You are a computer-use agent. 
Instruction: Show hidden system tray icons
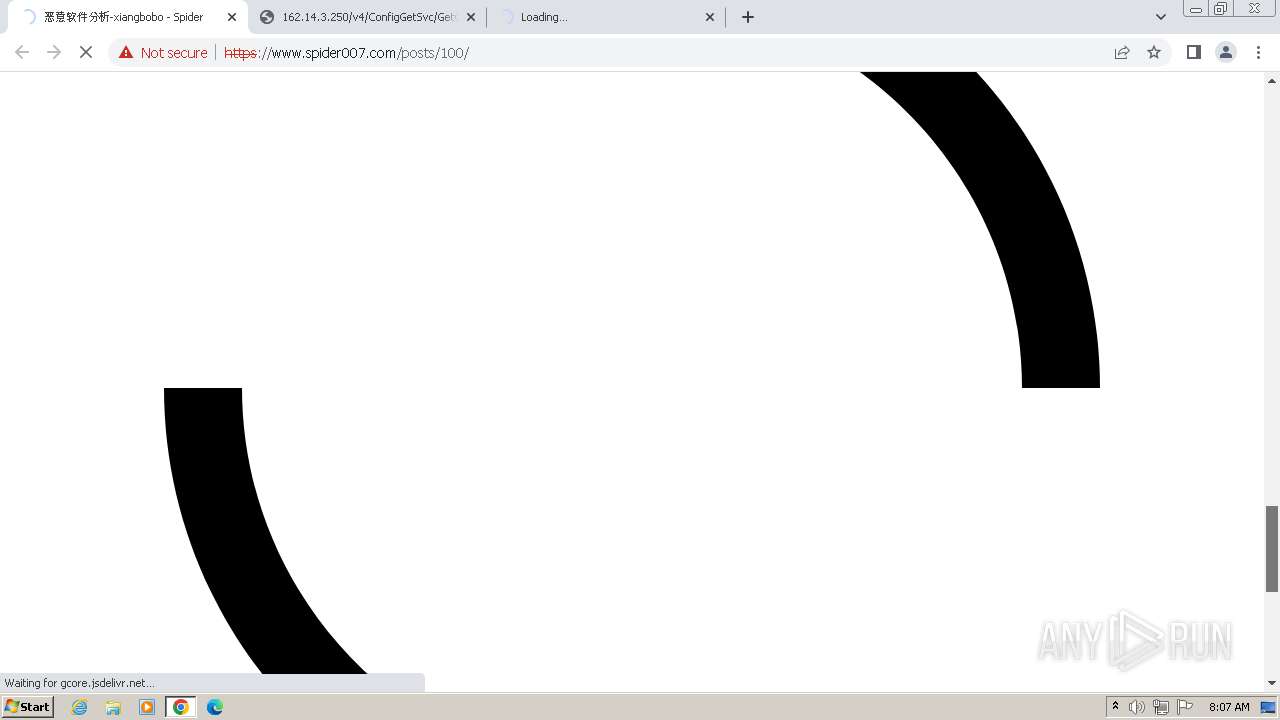click(x=1115, y=707)
